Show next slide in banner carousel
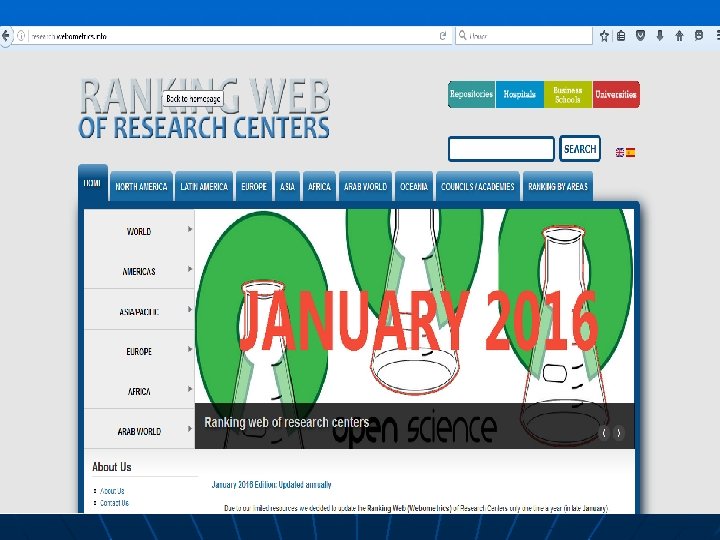720x540 pixels. click(619, 433)
